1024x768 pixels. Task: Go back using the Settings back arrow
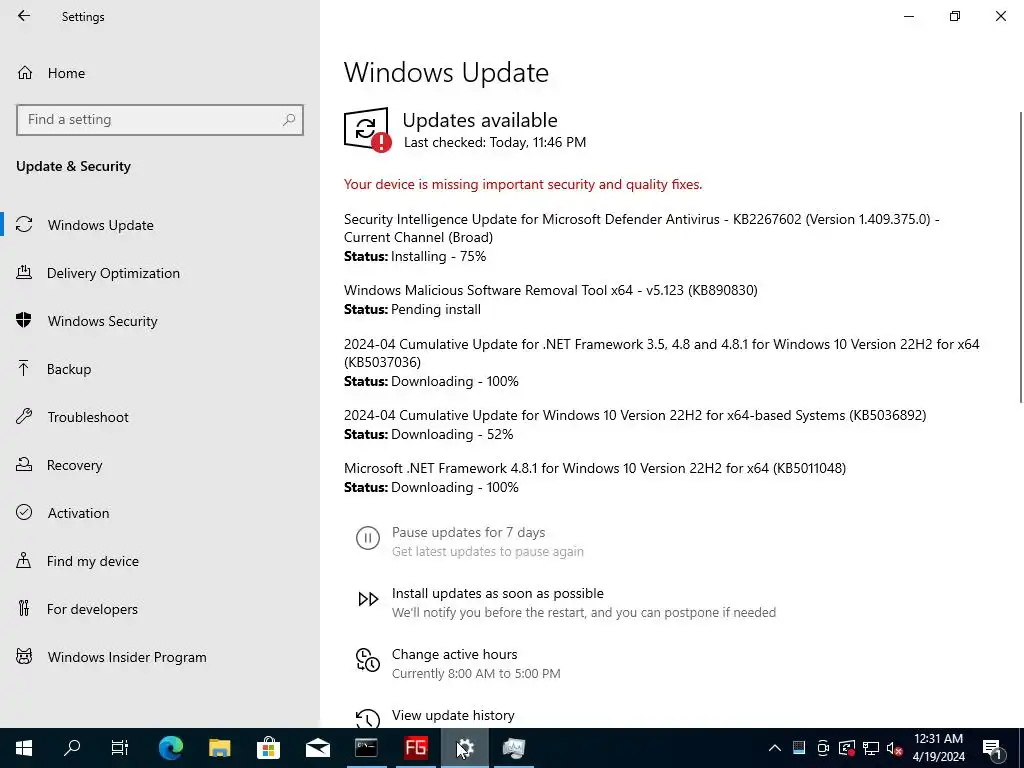pos(24,16)
